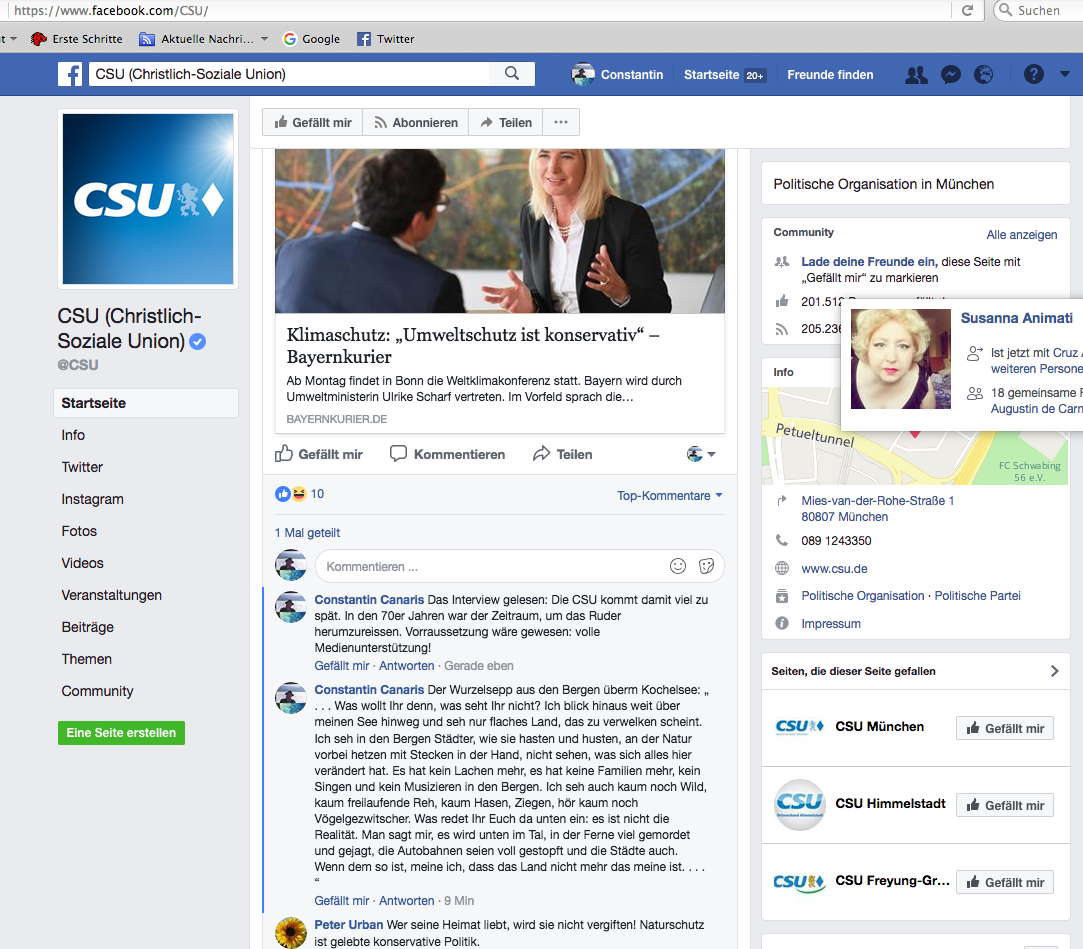The image size is (1083, 949).
Task: Open www.csu.de website link
Action: pyautogui.click(x=834, y=569)
